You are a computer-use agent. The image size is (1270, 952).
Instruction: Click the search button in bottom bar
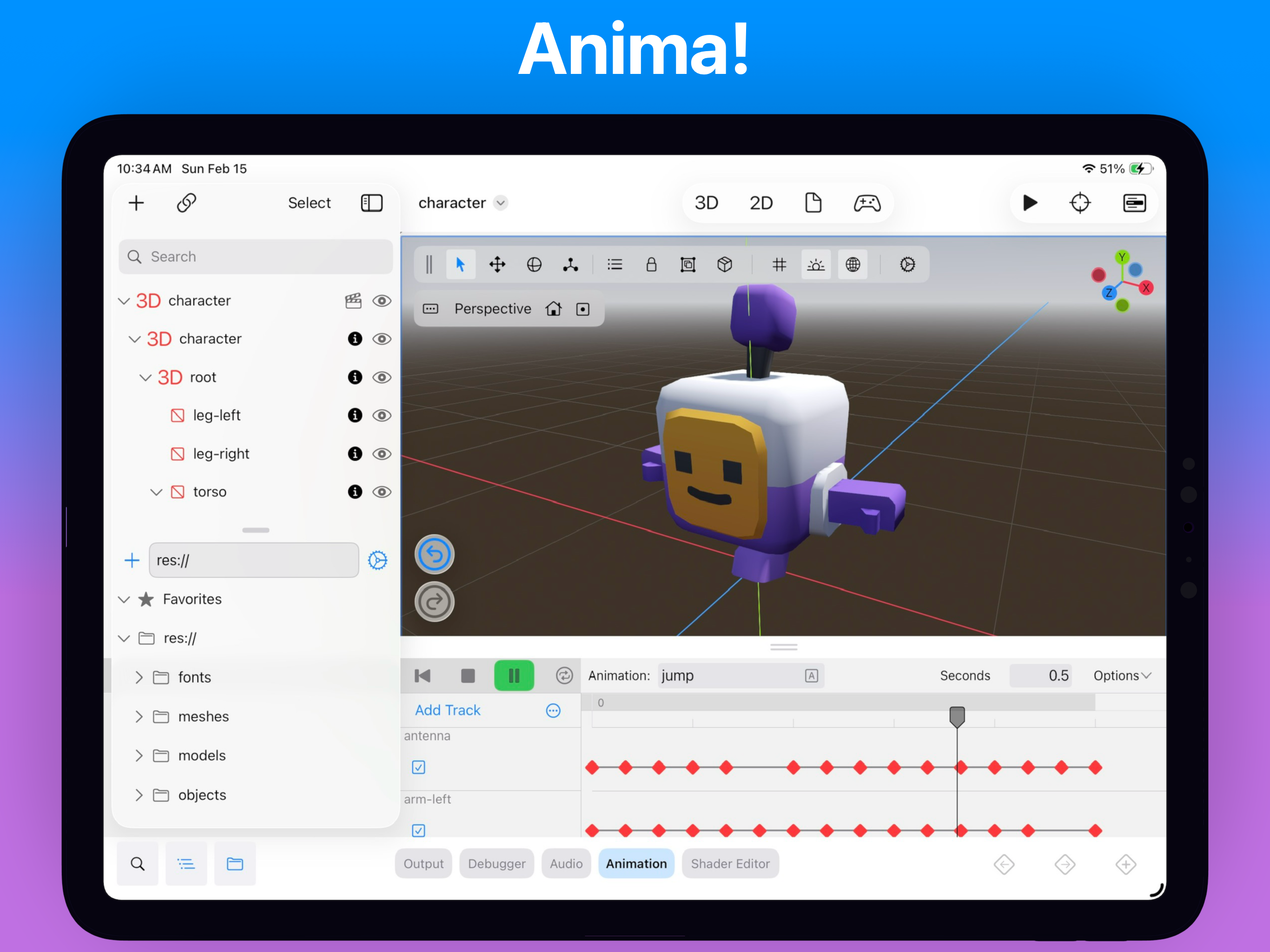[x=137, y=864]
